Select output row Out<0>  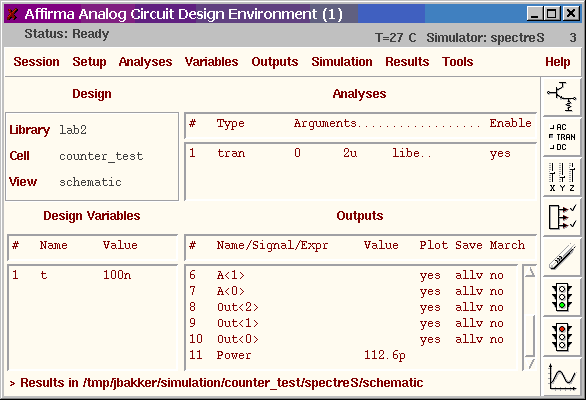(x=351, y=339)
